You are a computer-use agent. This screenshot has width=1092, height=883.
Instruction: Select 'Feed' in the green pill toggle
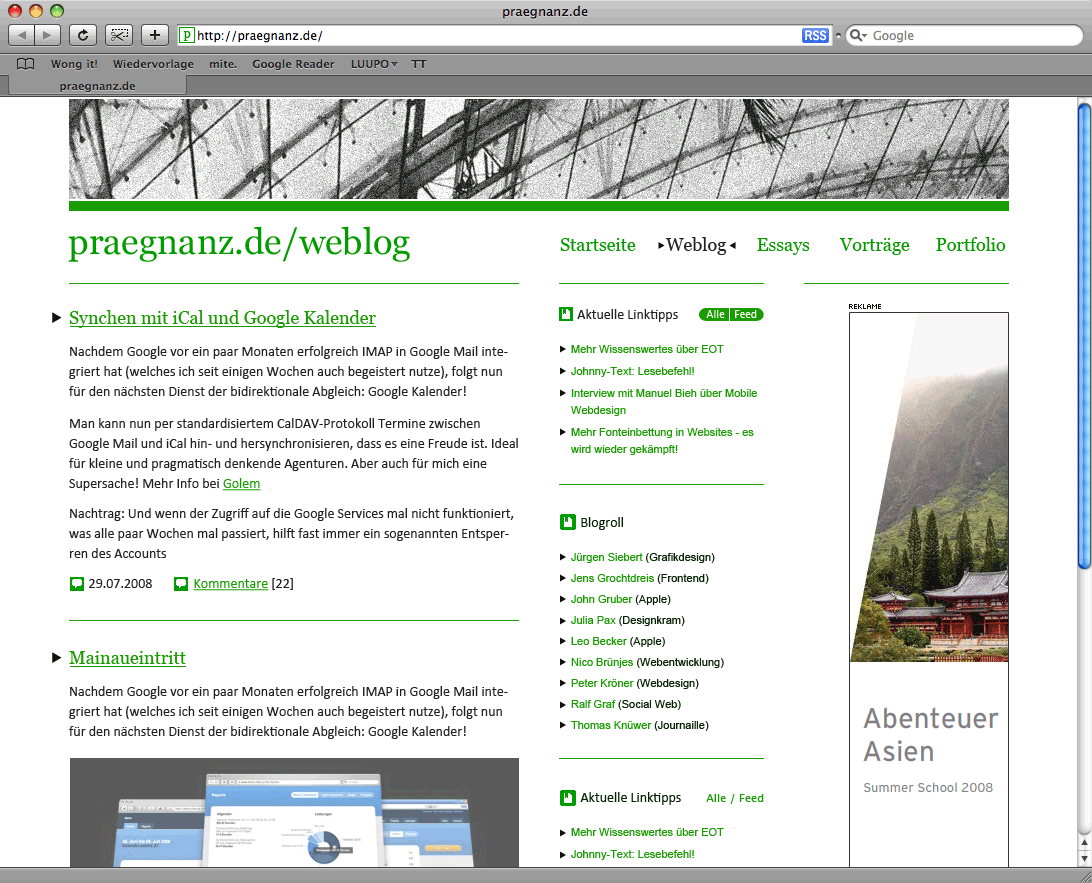click(746, 314)
